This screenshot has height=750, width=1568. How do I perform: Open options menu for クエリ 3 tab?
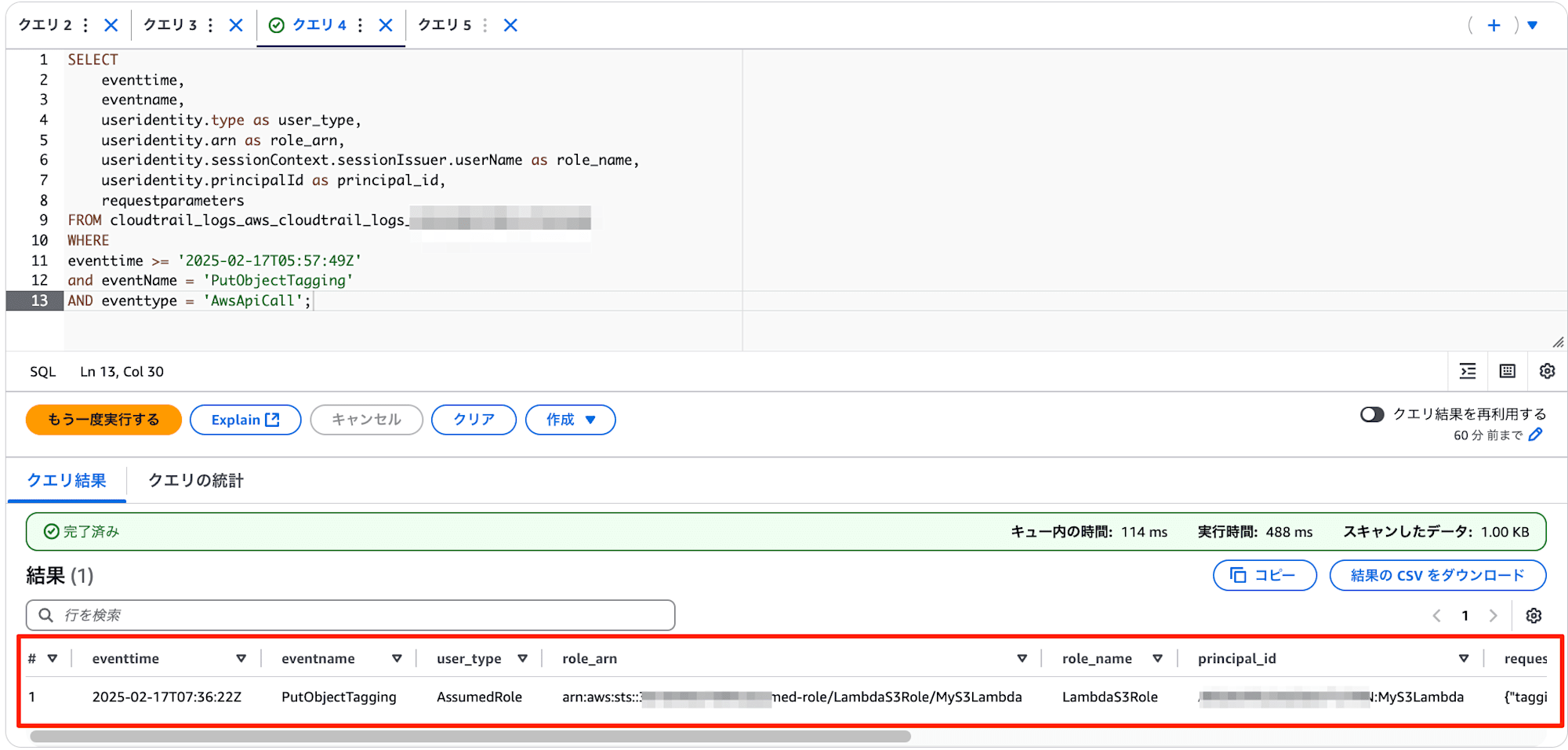pos(210,25)
